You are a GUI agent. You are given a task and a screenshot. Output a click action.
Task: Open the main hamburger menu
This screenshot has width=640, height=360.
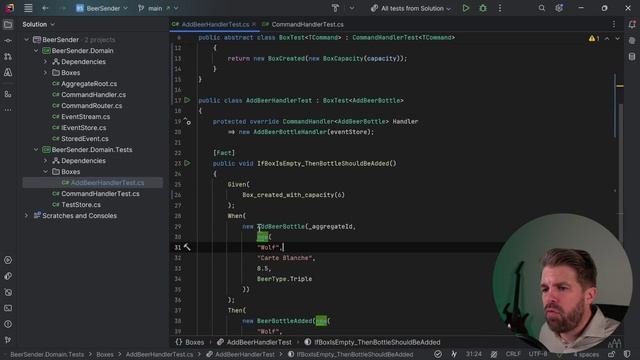click(x=28, y=8)
